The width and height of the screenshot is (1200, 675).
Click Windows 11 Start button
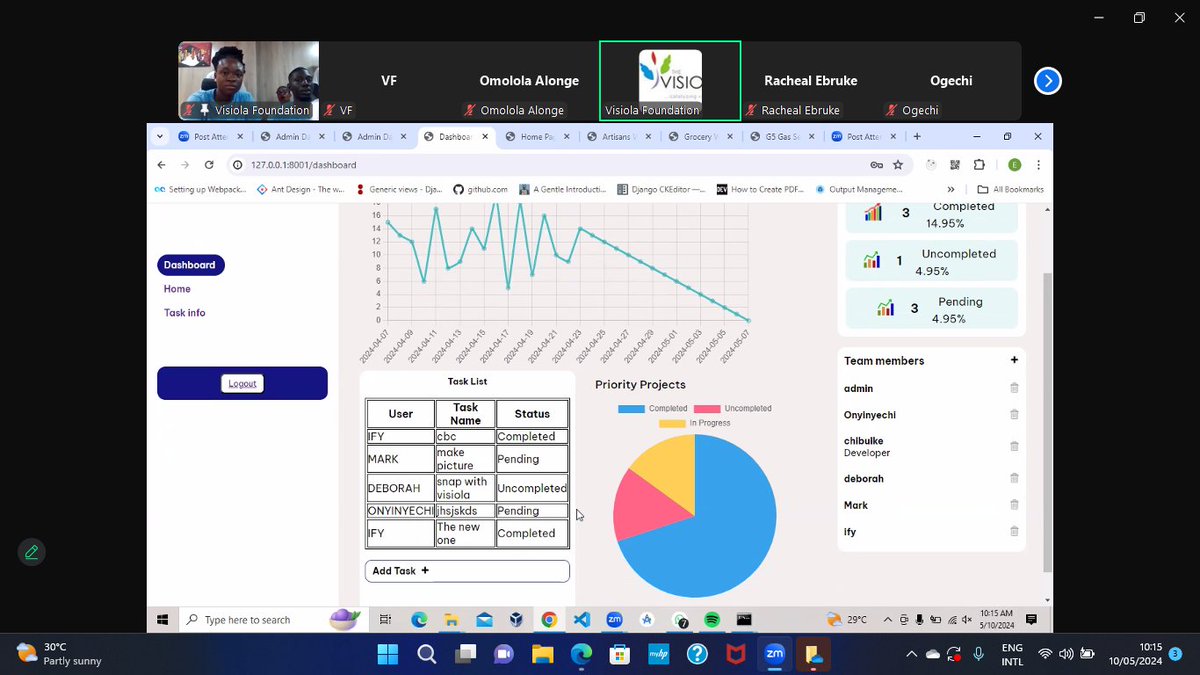point(387,655)
